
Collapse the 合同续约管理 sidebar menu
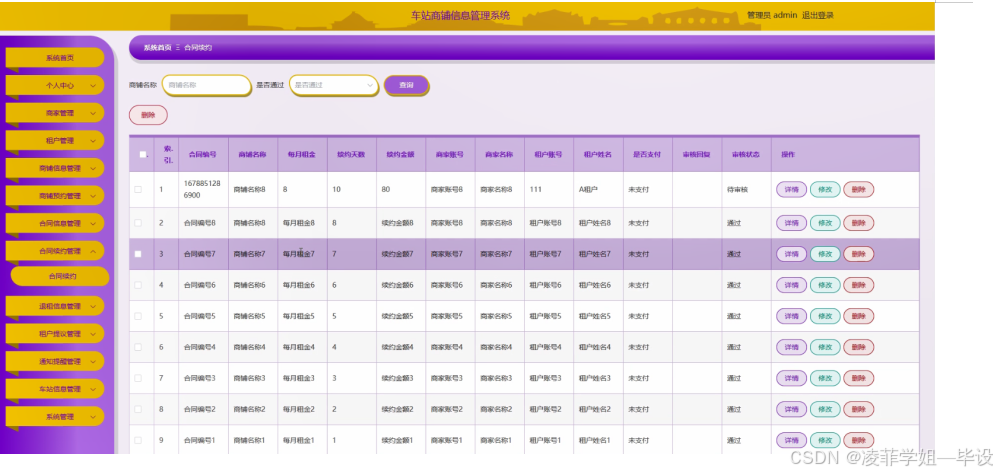tap(55, 251)
